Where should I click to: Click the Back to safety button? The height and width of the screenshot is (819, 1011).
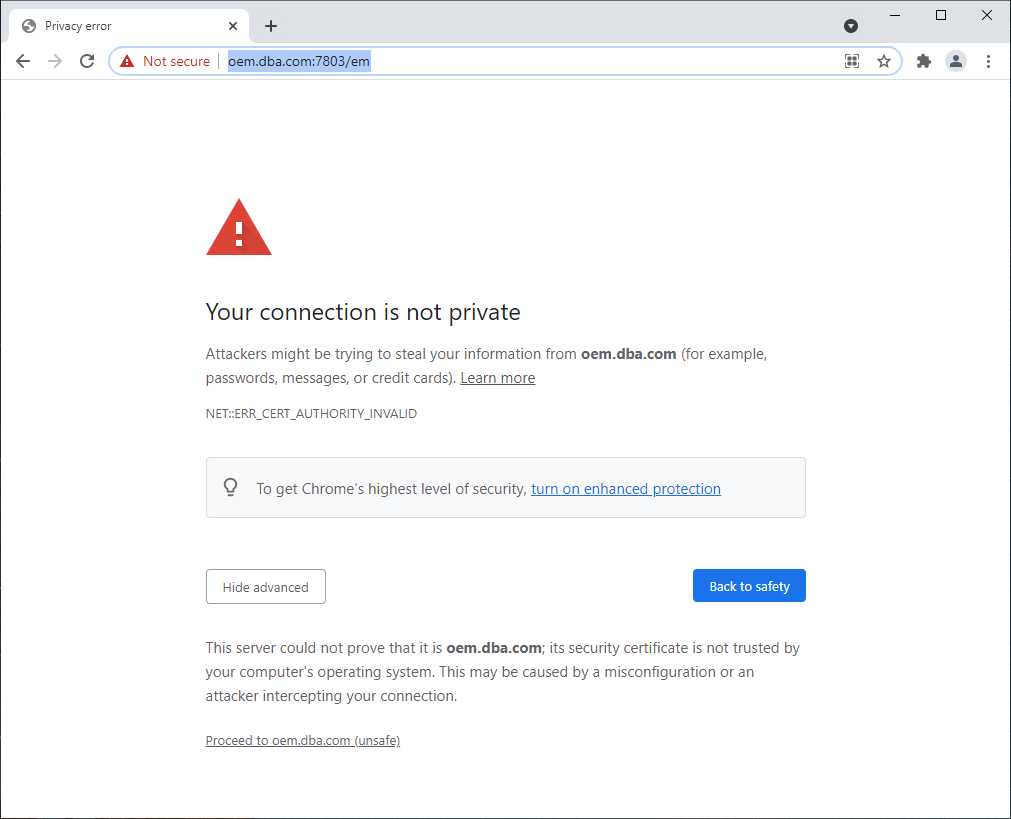coord(749,586)
